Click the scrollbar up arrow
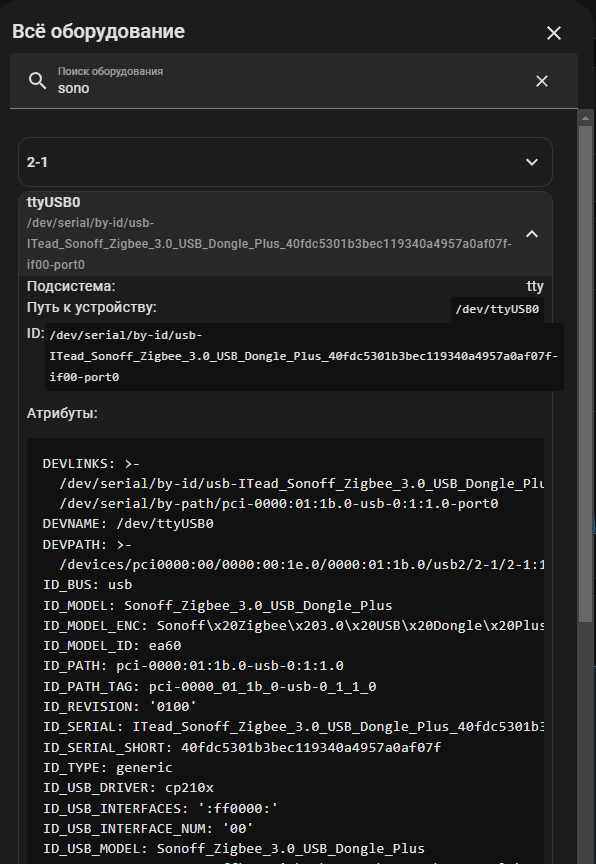 coord(585,118)
